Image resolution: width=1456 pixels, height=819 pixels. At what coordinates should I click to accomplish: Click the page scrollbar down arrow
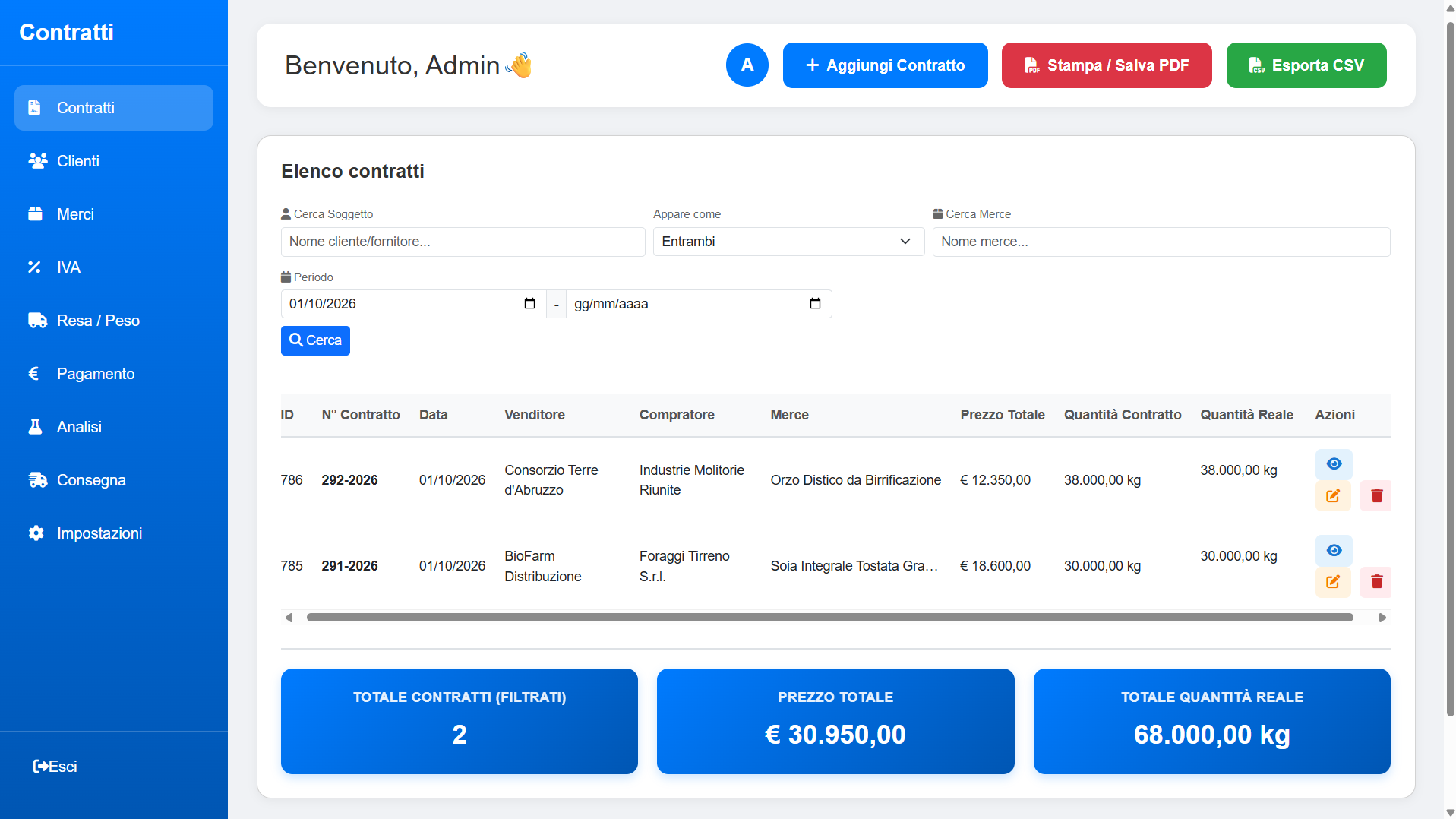[x=1450, y=812]
